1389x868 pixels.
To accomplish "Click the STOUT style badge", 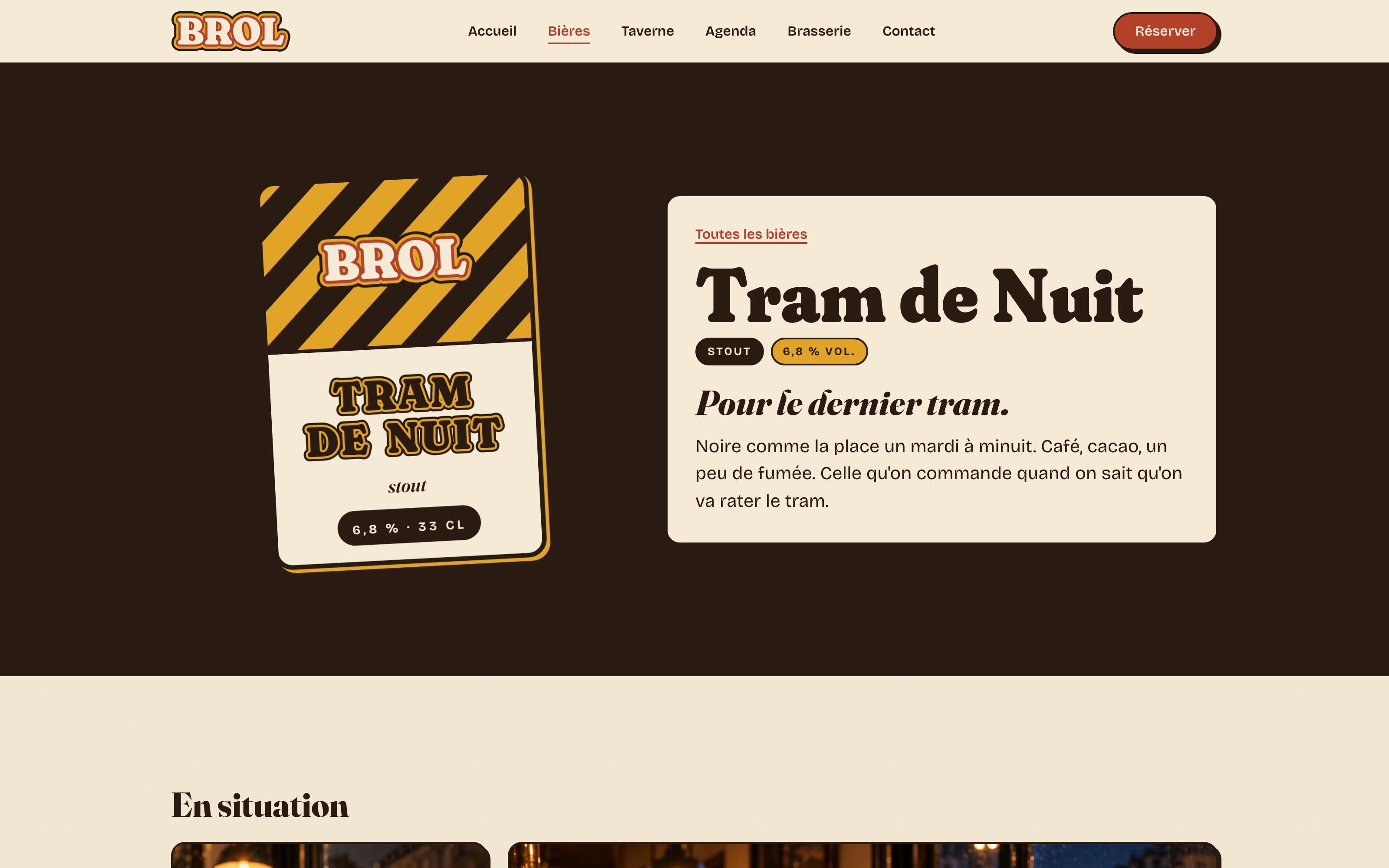I will tap(729, 352).
